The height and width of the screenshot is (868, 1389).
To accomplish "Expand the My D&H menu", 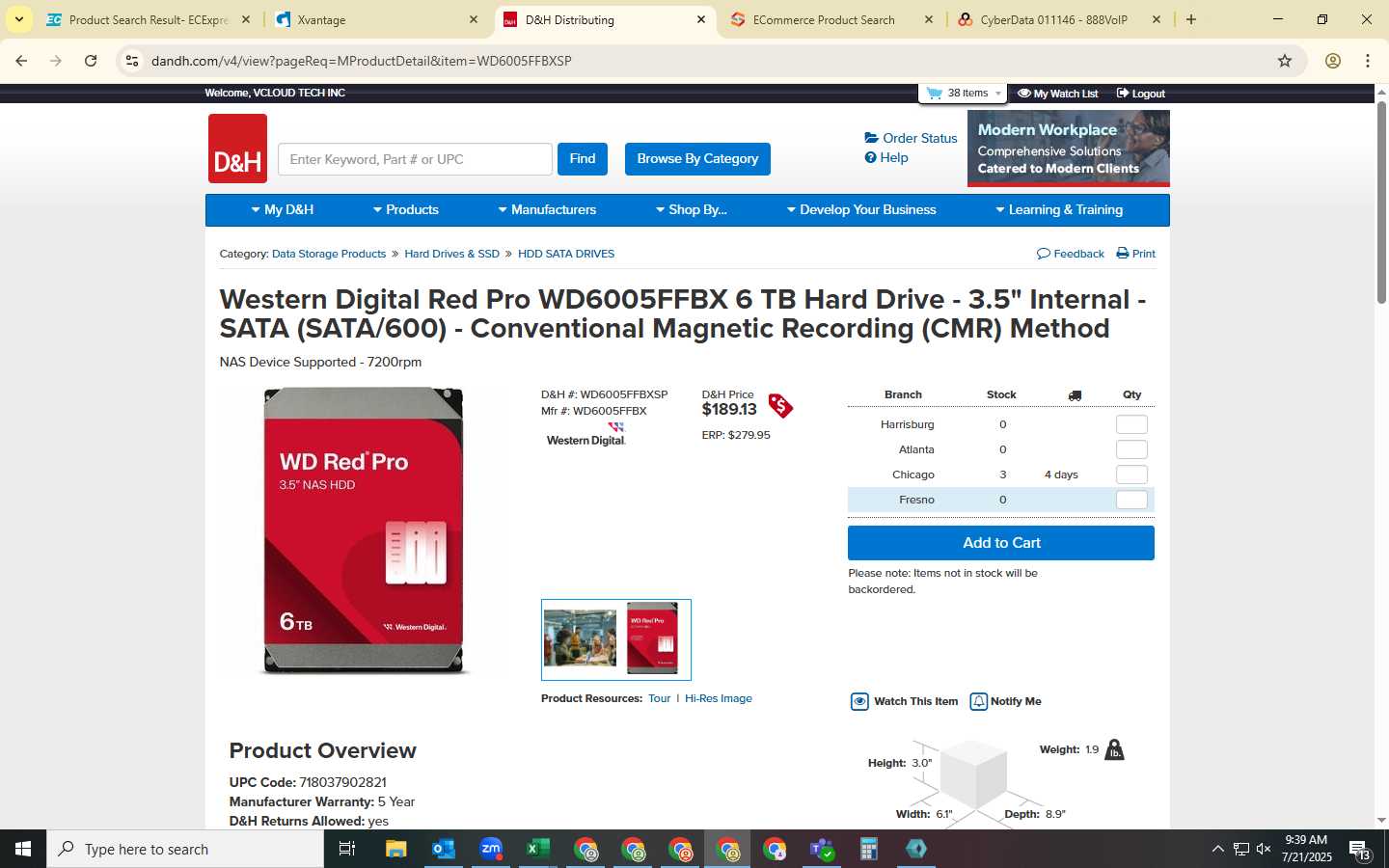I will (x=283, y=209).
